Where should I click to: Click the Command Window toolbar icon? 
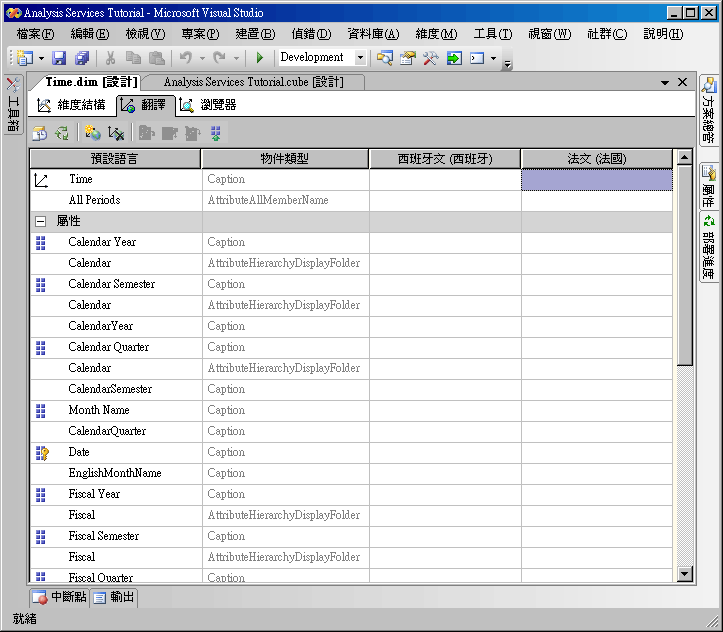(x=477, y=58)
